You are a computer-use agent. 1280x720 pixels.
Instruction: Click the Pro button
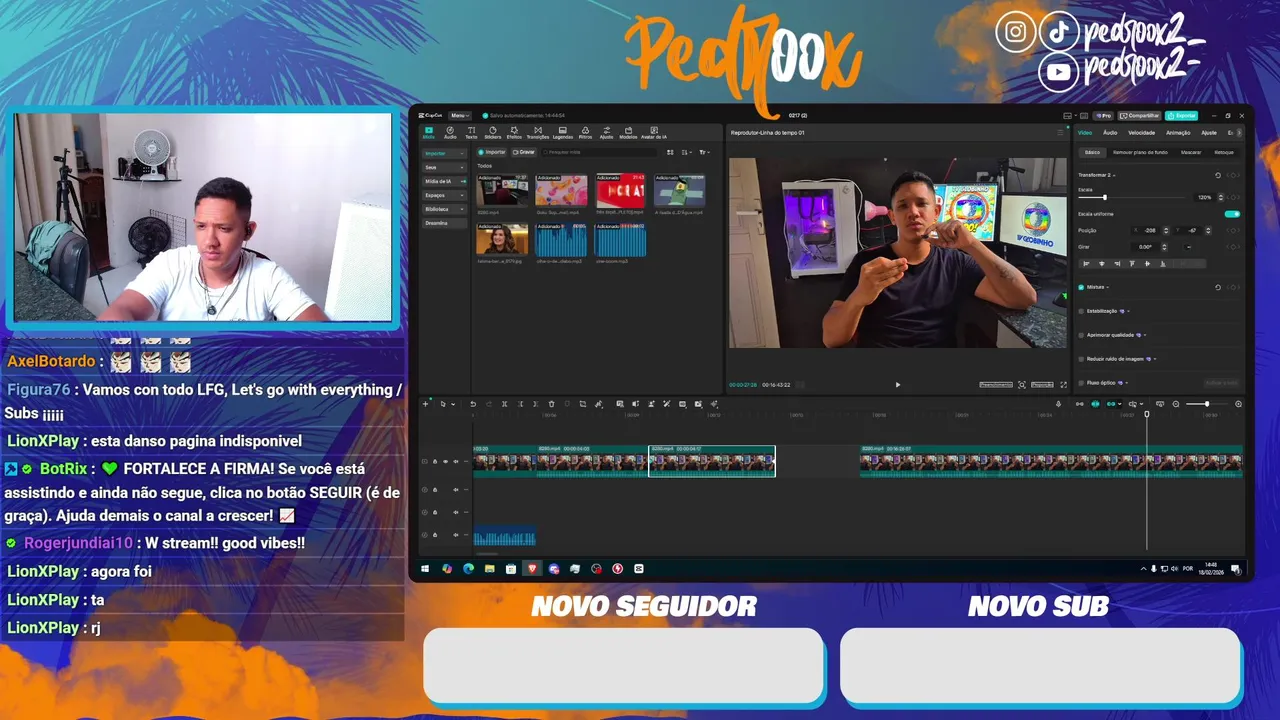1103,116
